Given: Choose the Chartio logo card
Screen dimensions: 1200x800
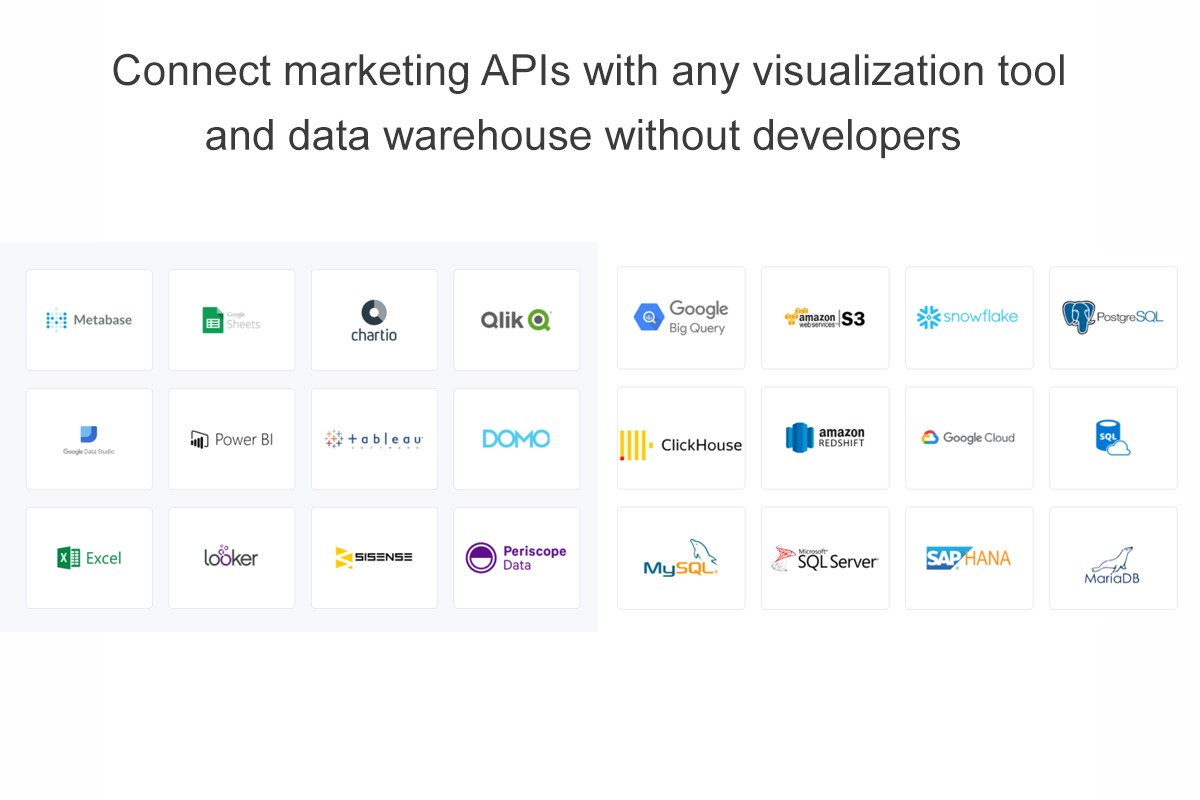Looking at the screenshot, I should pos(374,320).
